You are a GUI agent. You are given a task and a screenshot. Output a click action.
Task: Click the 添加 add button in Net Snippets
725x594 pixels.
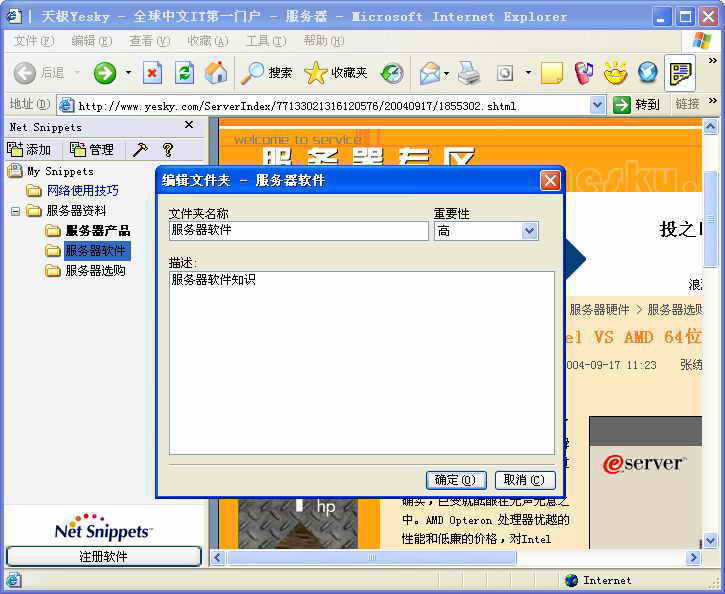(x=30, y=149)
